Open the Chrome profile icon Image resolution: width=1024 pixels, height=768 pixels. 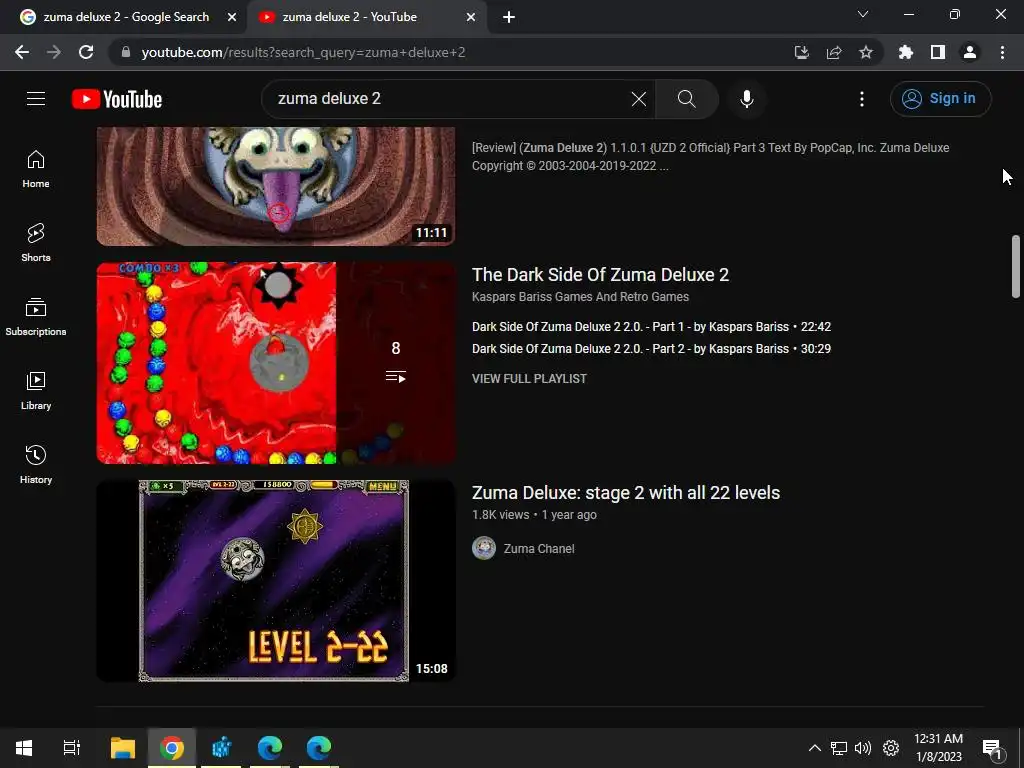(x=970, y=52)
